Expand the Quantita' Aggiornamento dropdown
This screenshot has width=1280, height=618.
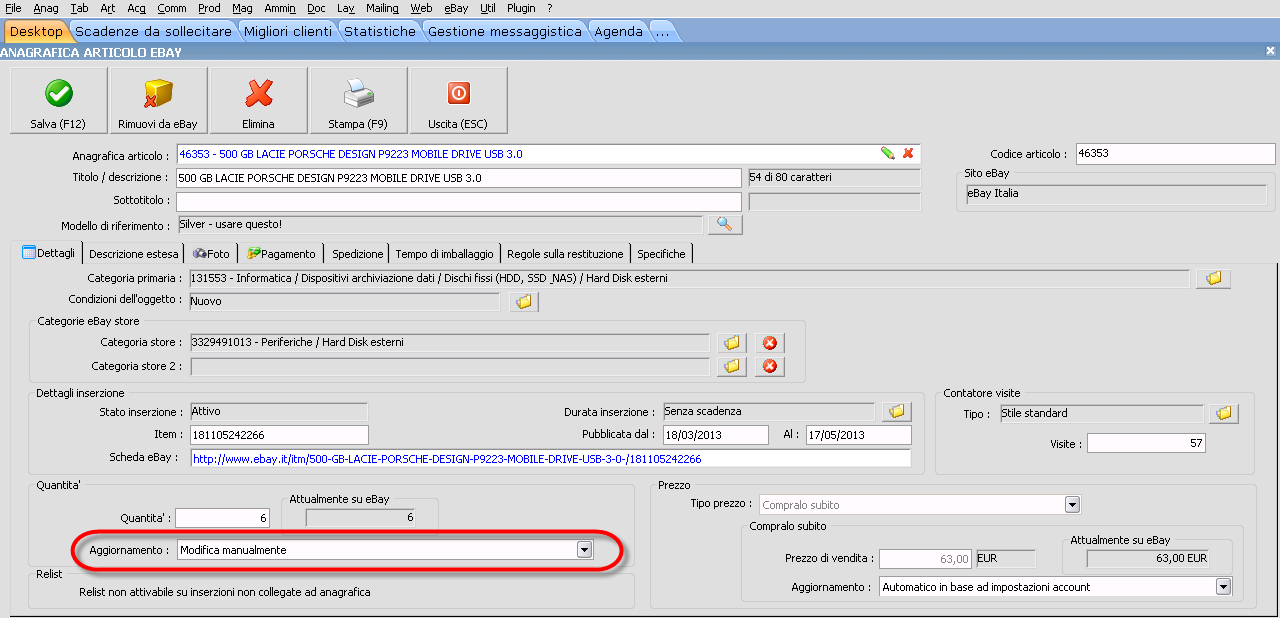pos(584,550)
